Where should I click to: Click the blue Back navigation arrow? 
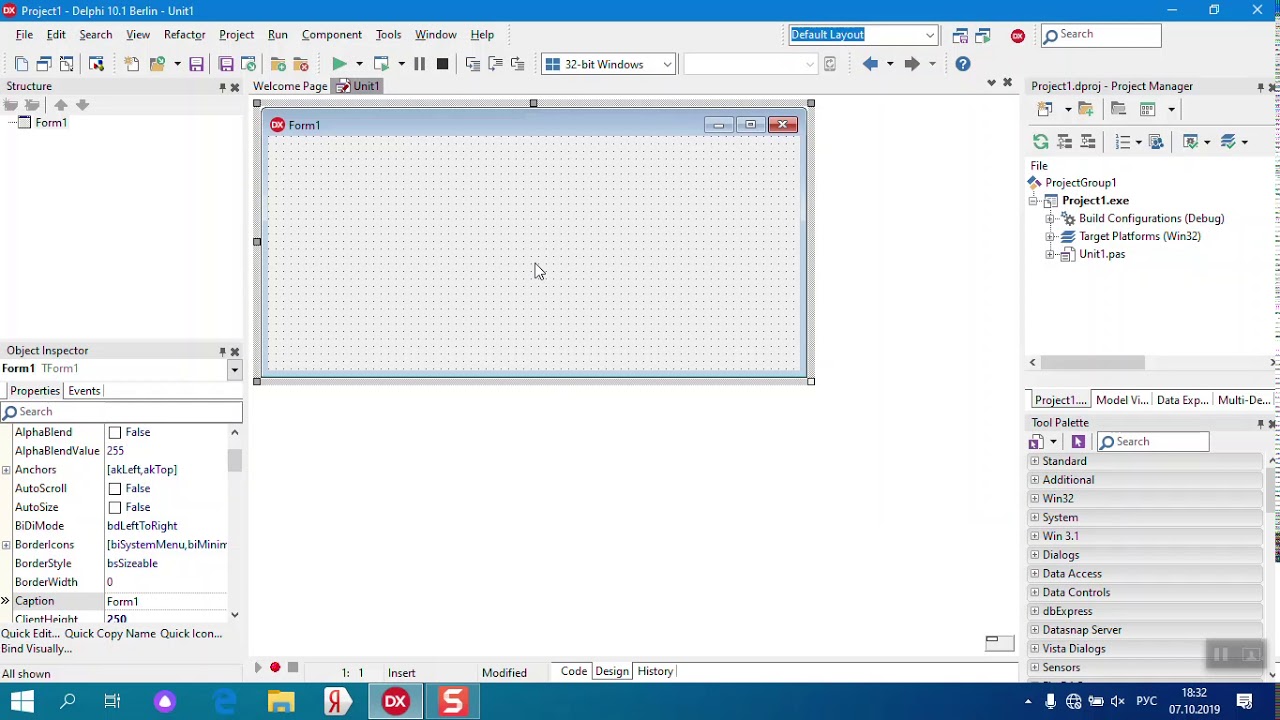point(870,64)
